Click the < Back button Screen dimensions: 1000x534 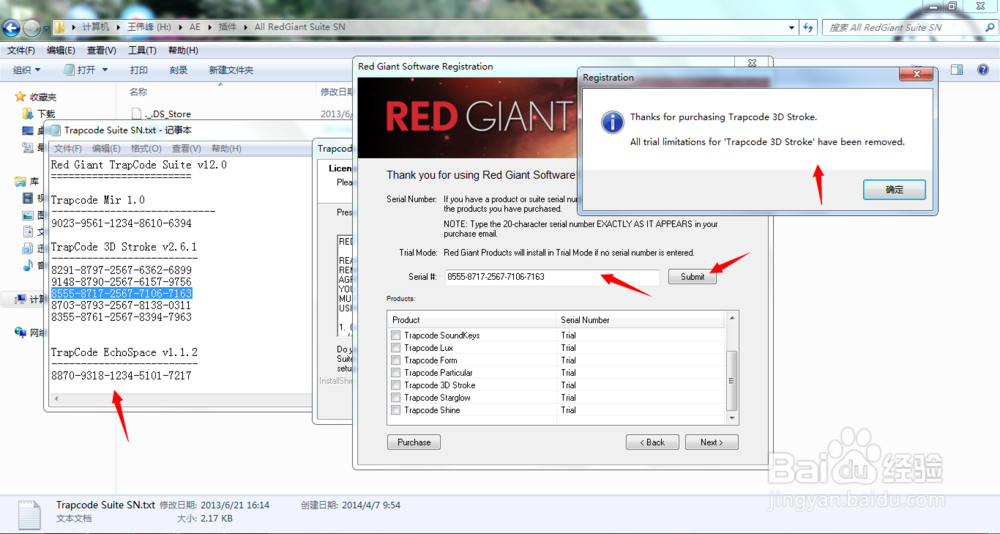tap(652, 442)
